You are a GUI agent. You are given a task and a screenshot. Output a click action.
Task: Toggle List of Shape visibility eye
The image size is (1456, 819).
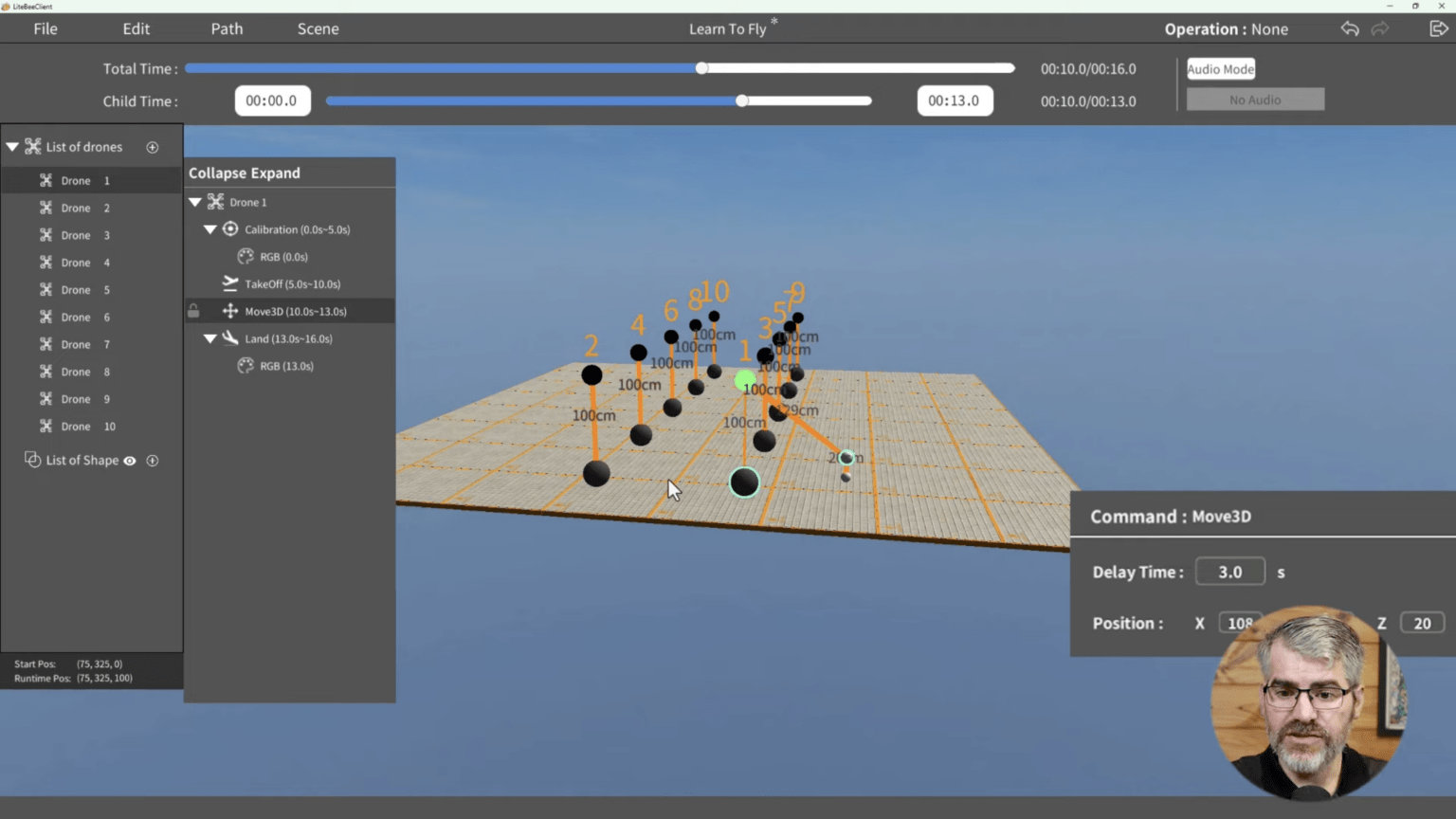(130, 461)
